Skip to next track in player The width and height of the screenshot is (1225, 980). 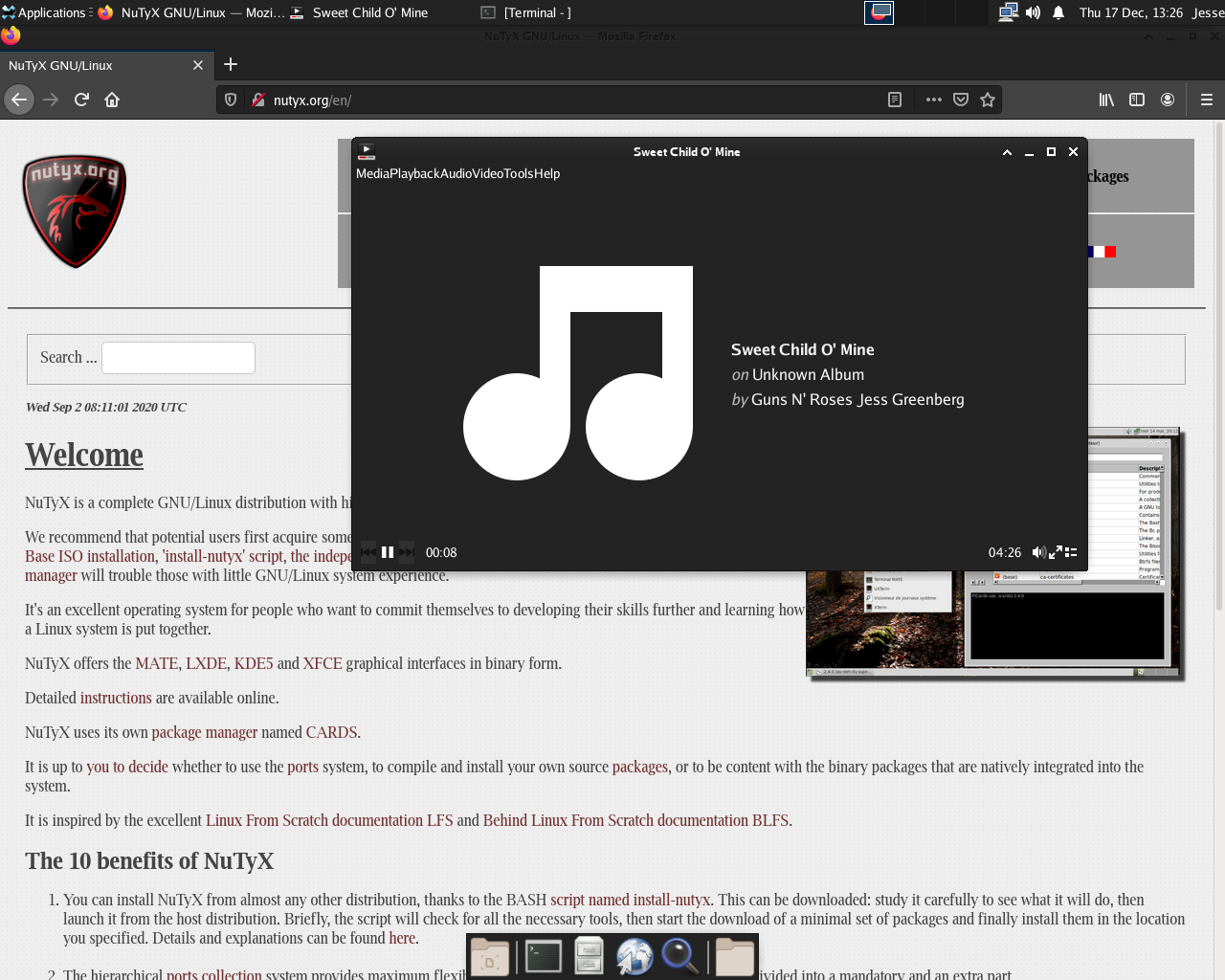tap(408, 552)
